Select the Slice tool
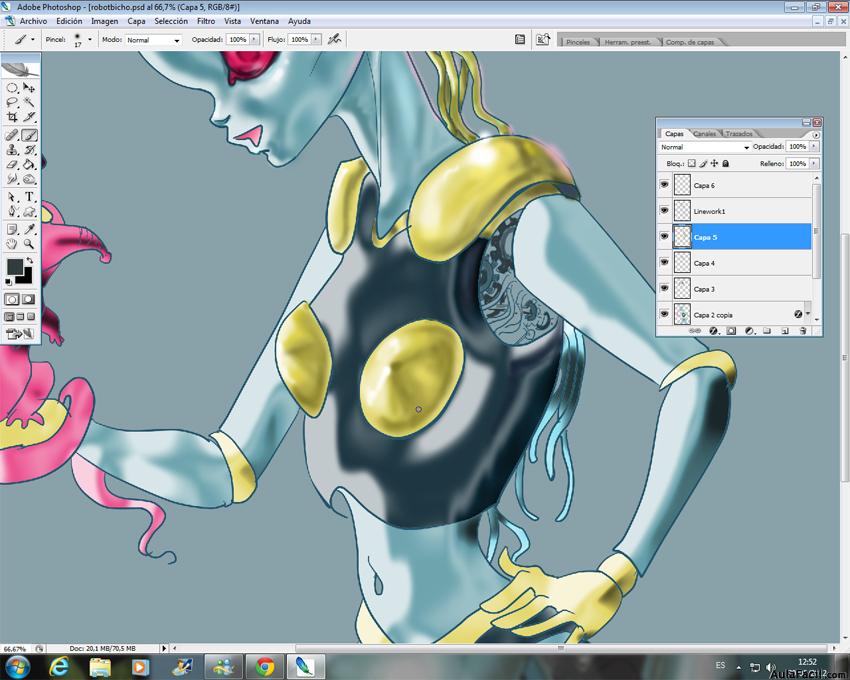This screenshot has width=850, height=680. (29, 117)
